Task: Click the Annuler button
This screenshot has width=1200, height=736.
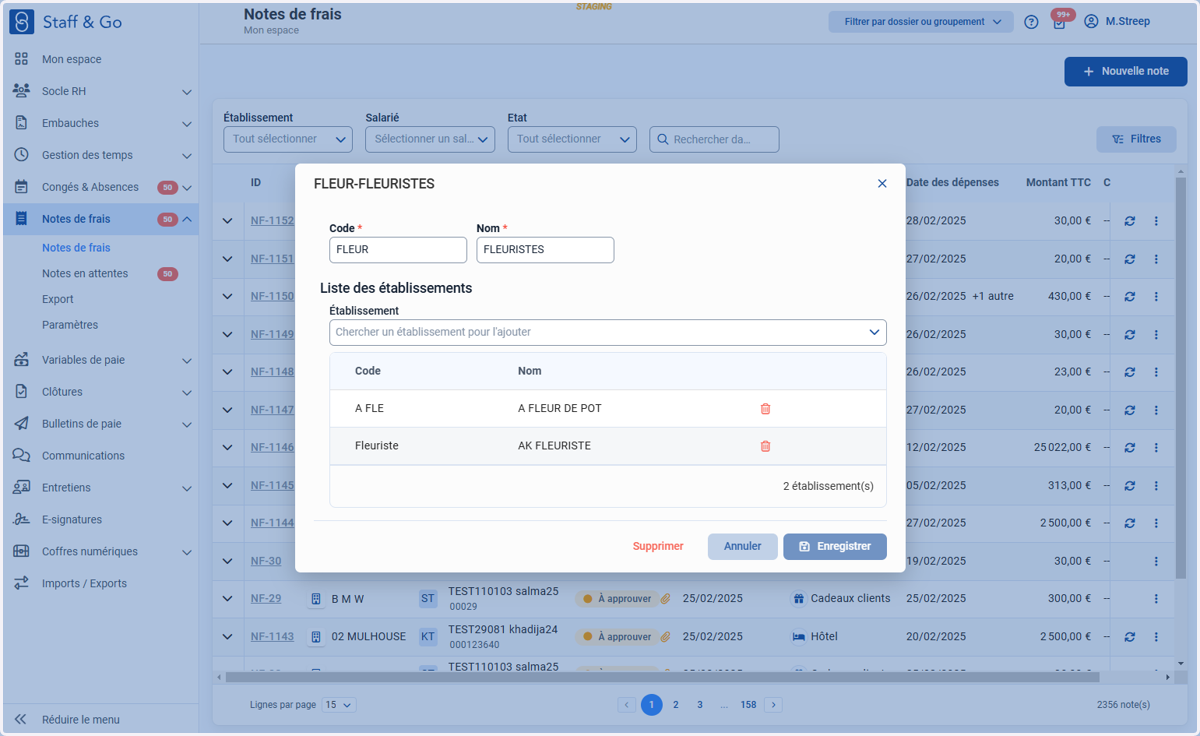Action: pos(743,547)
